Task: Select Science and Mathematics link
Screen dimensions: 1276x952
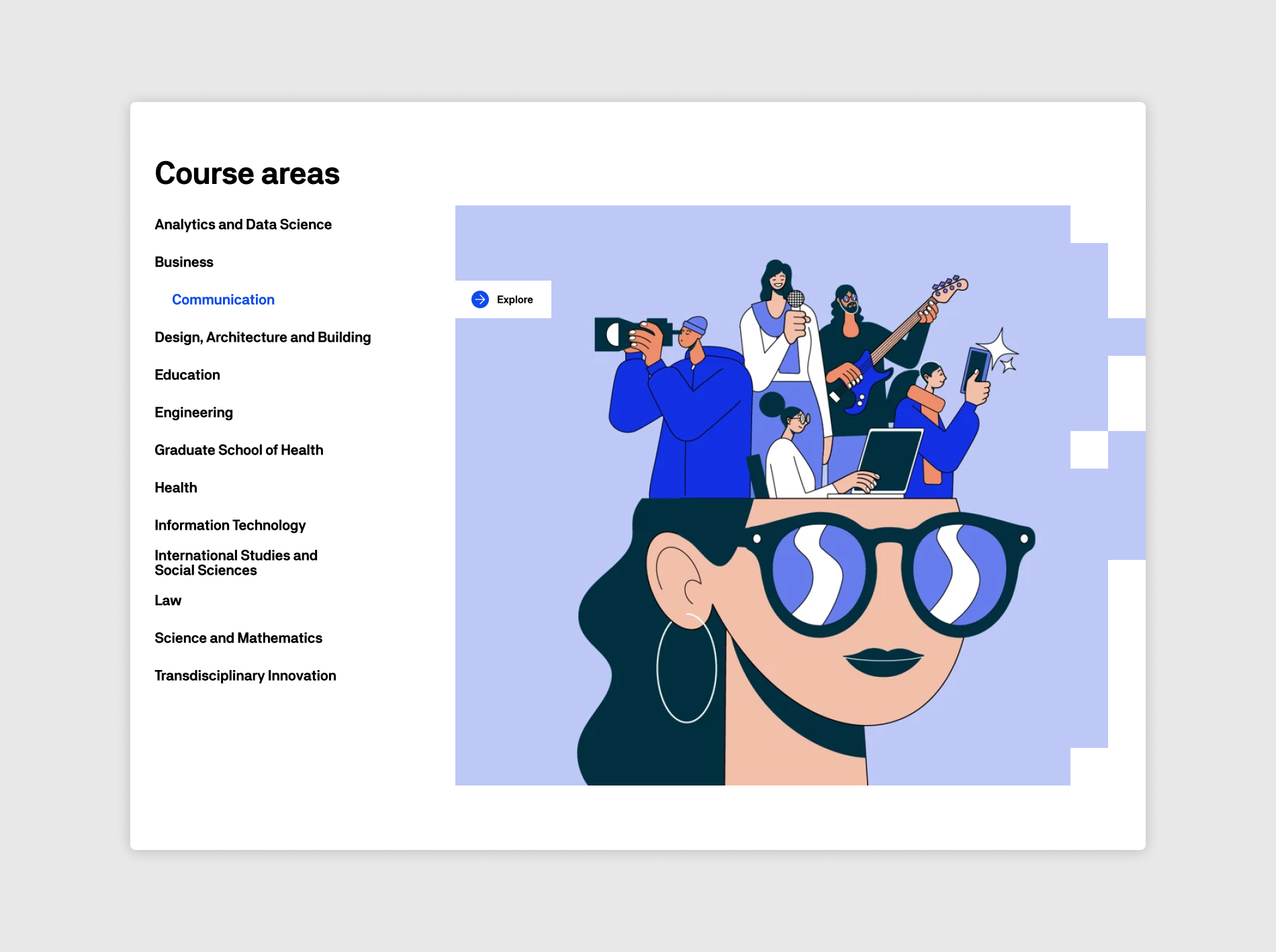Action: click(x=238, y=638)
